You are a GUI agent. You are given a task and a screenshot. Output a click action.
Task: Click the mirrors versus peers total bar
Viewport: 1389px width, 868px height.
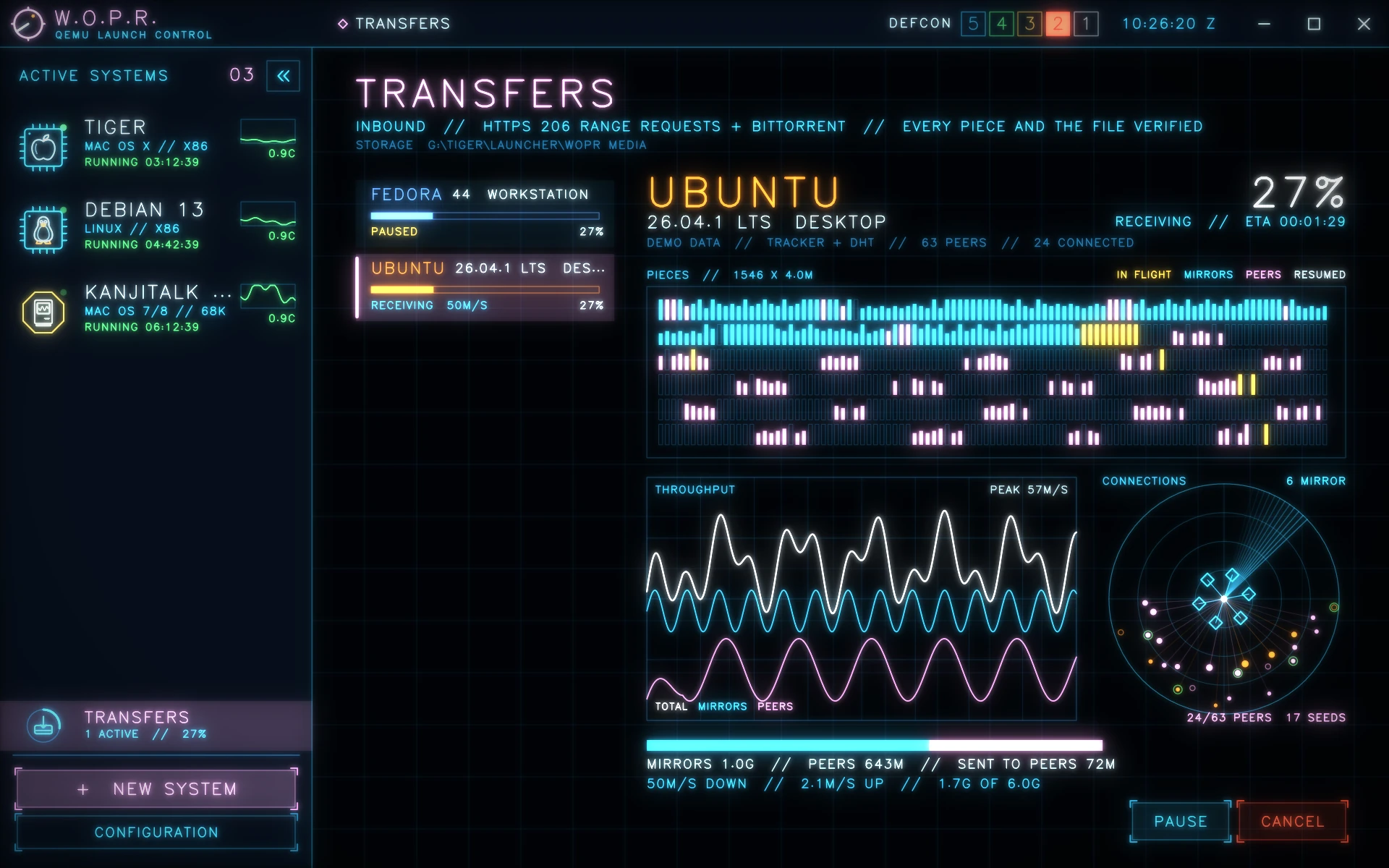click(875, 745)
